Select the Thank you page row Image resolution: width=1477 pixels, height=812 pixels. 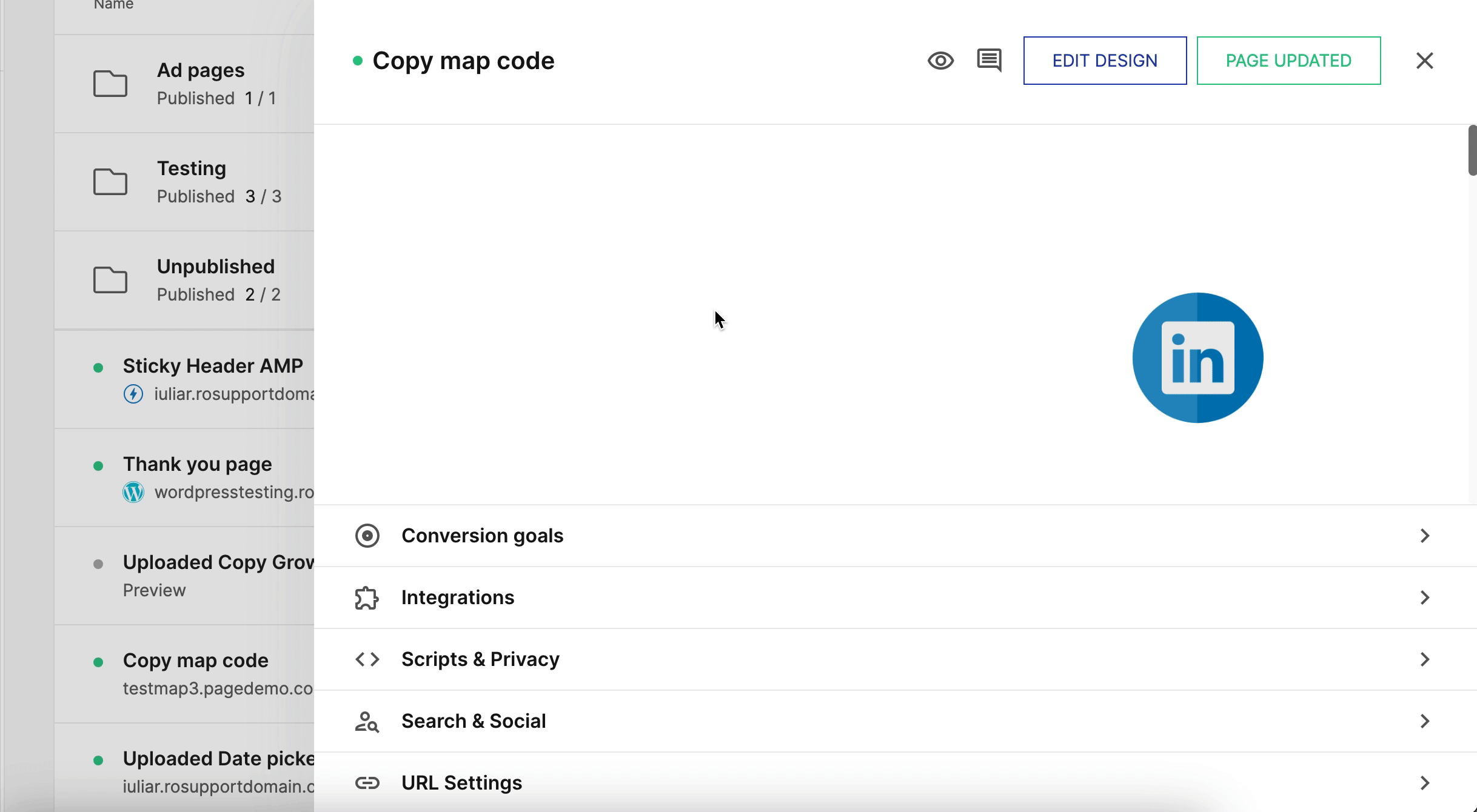point(184,478)
